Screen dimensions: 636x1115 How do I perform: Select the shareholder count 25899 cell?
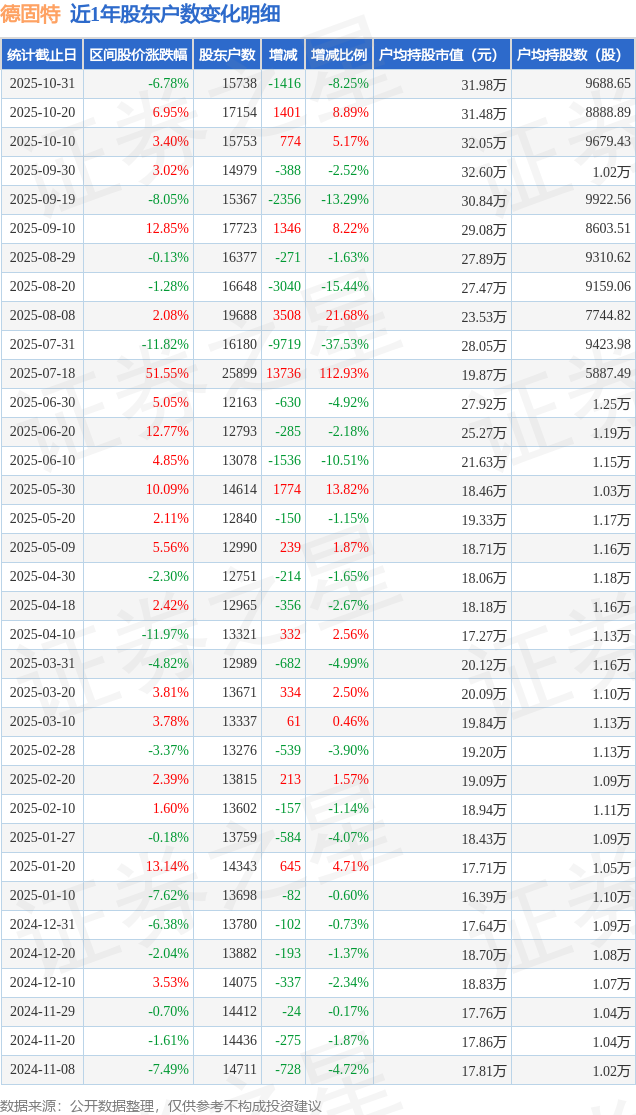tap(239, 374)
